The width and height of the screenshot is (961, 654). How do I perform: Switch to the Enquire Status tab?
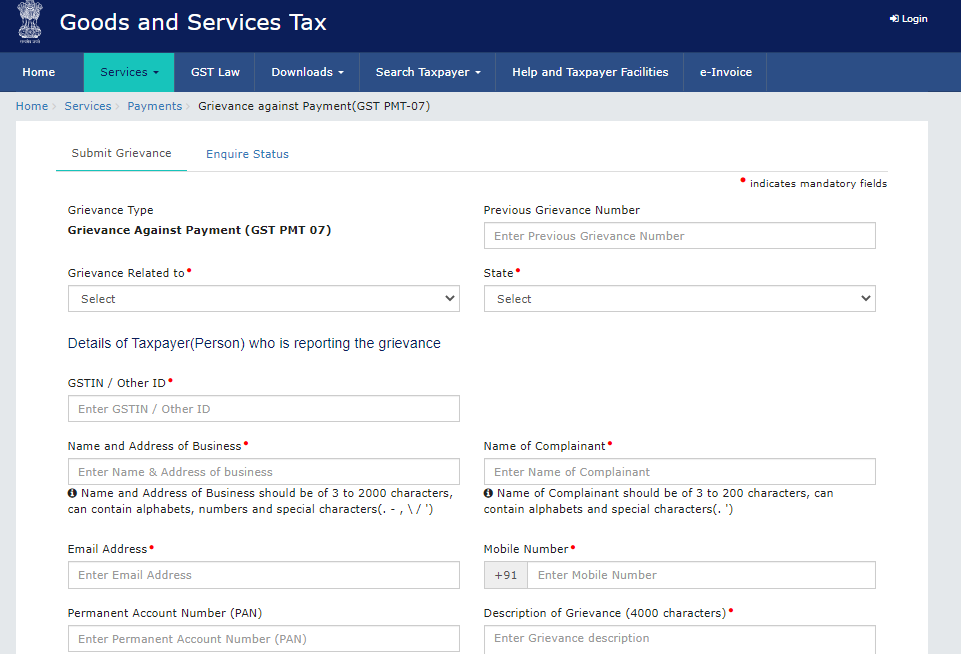[247, 154]
